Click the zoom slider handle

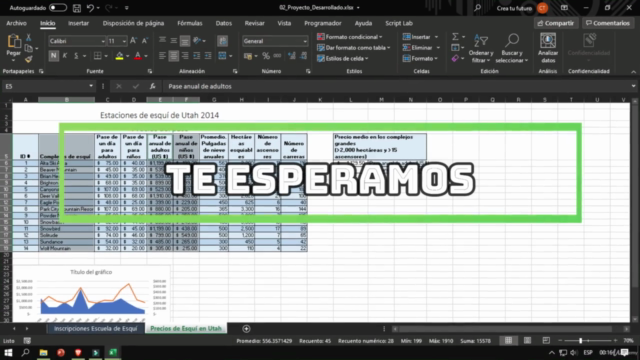tap(580, 340)
